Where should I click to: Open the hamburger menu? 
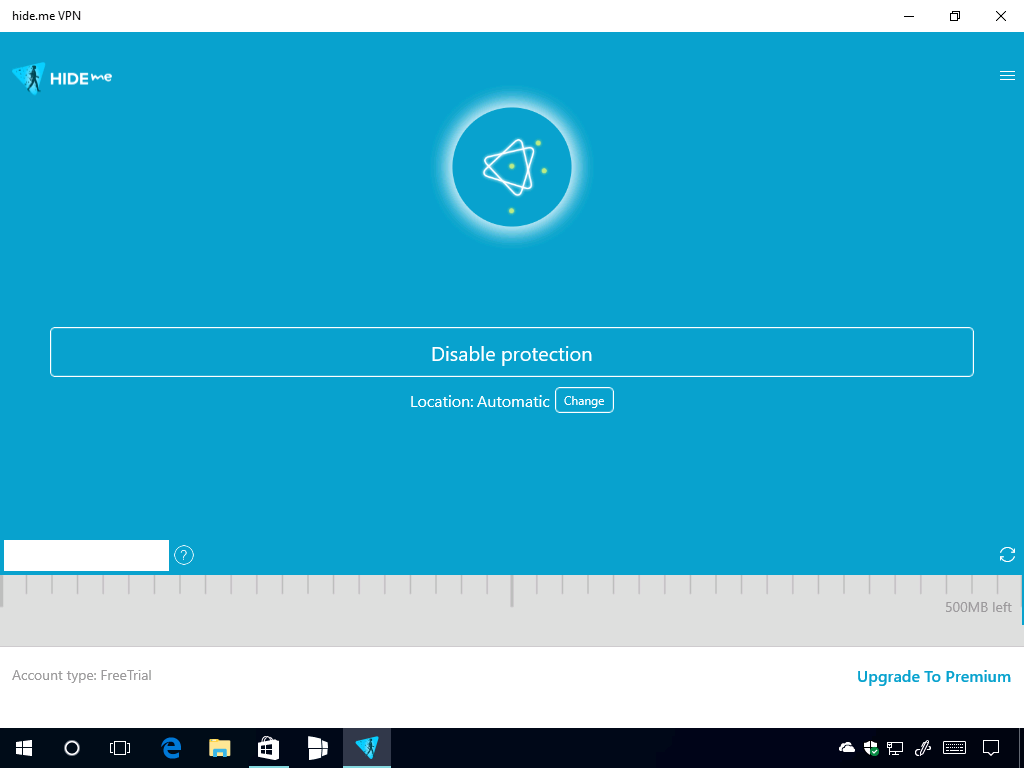tap(1007, 76)
